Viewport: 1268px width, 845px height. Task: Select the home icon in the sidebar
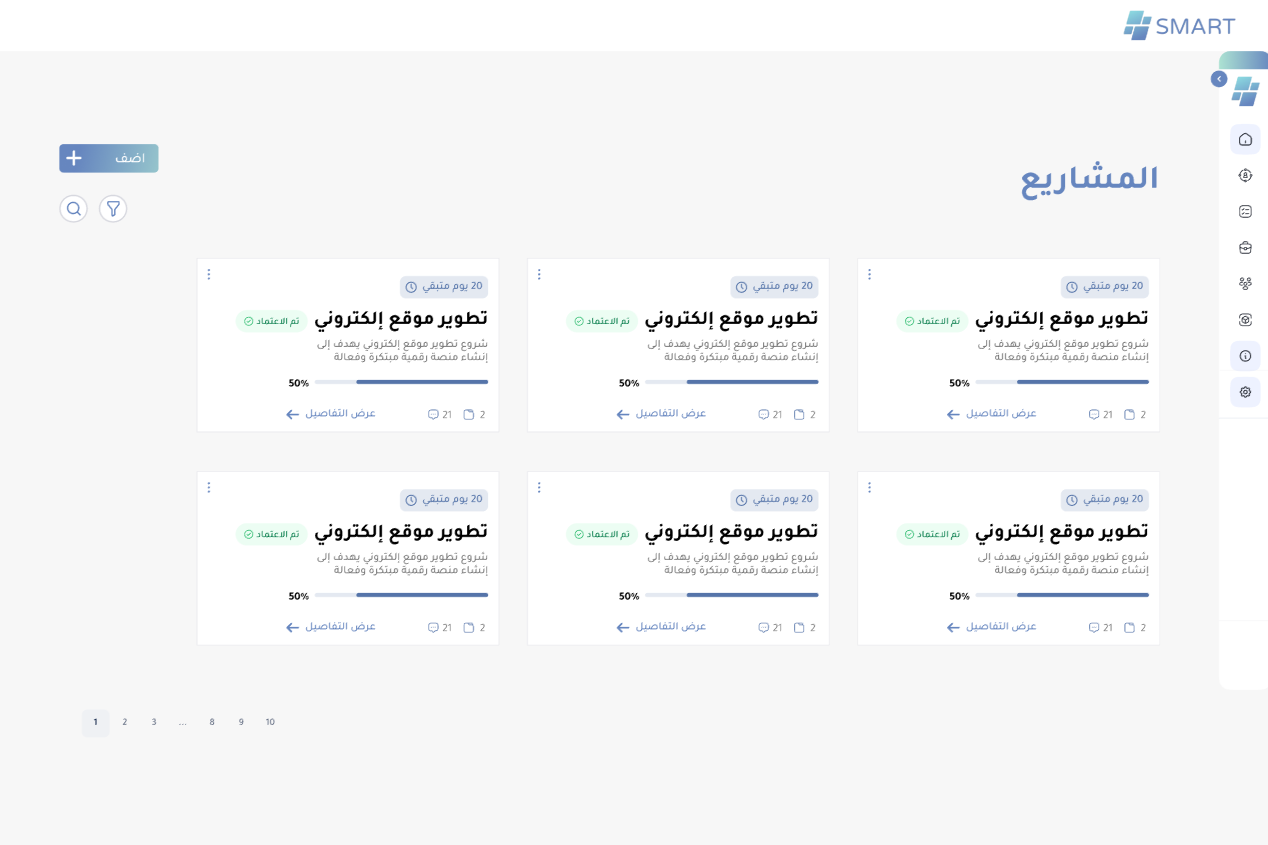(1245, 139)
